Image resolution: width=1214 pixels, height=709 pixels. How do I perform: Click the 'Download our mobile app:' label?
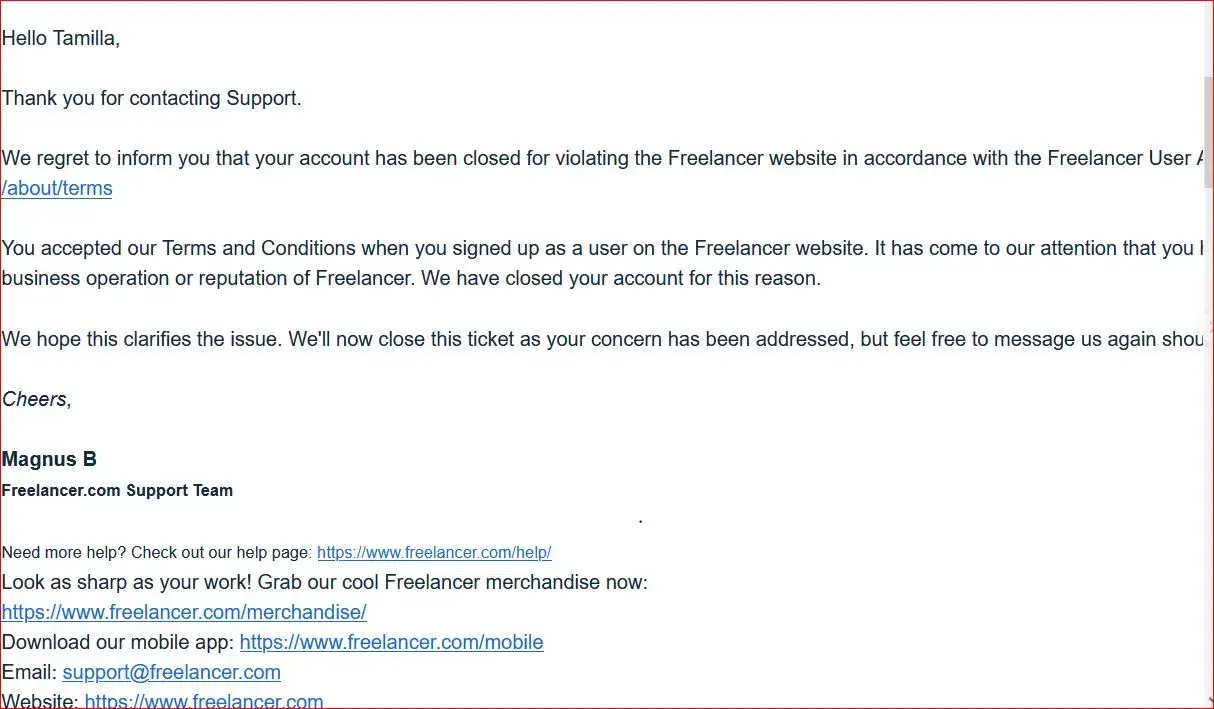point(118,642)
